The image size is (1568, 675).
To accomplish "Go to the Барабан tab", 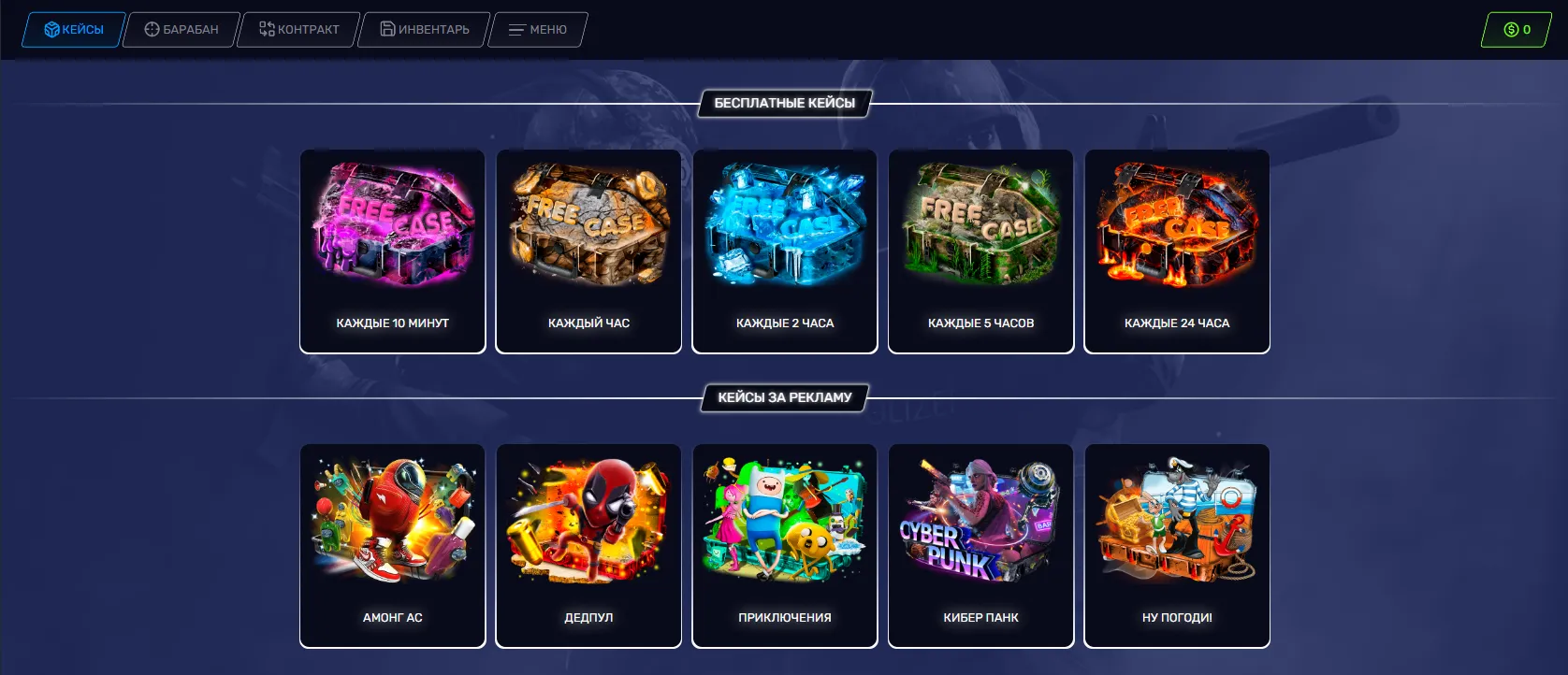I will (x=181, y=29).
